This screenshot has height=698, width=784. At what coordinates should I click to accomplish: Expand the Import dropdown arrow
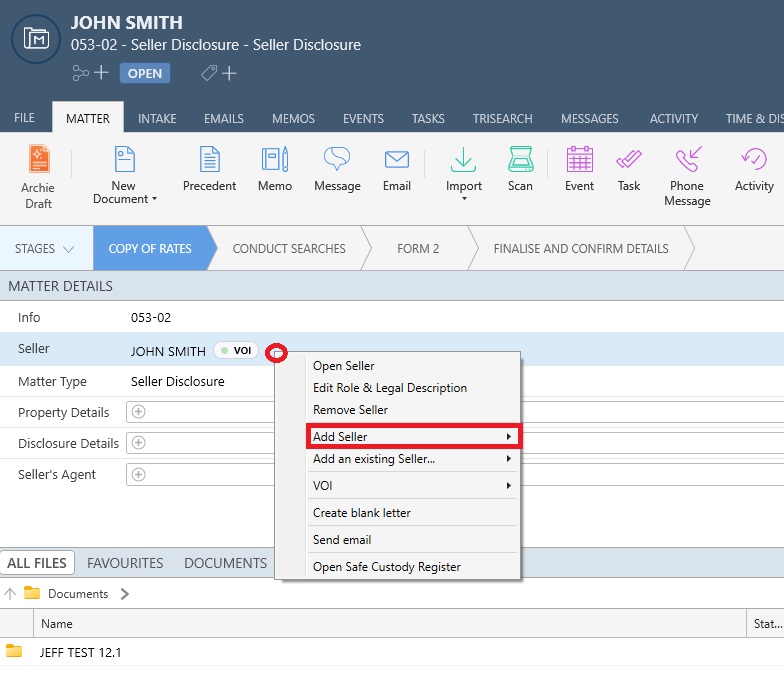pyautogui.click(x=464, y=199)
